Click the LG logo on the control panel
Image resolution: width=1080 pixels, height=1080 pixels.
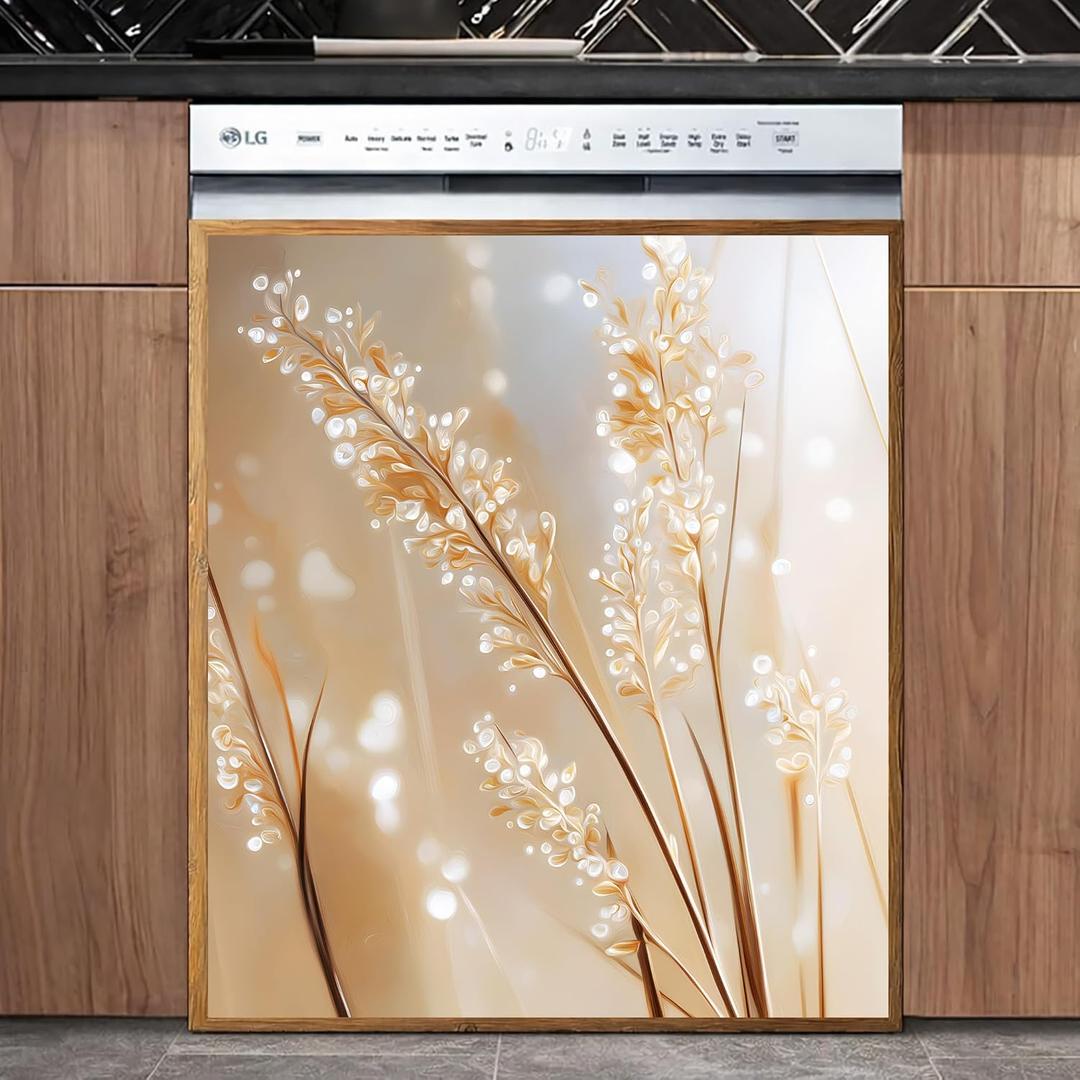(244, 138)
